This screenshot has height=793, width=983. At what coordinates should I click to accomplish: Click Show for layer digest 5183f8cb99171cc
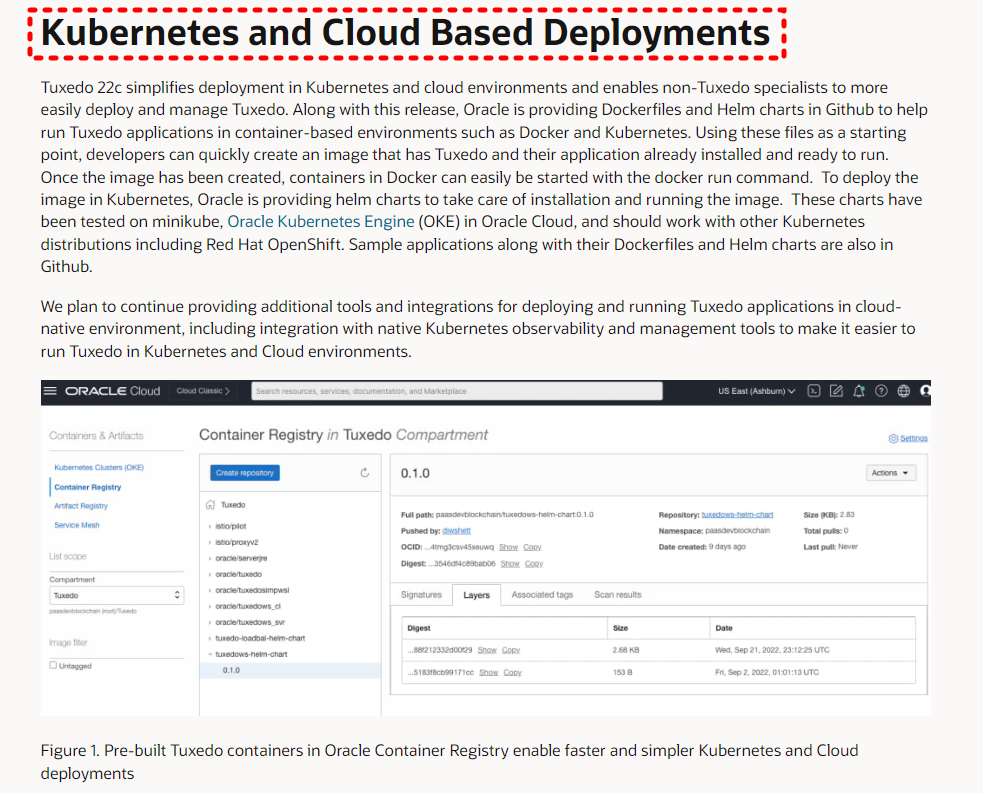coord(488,672)
